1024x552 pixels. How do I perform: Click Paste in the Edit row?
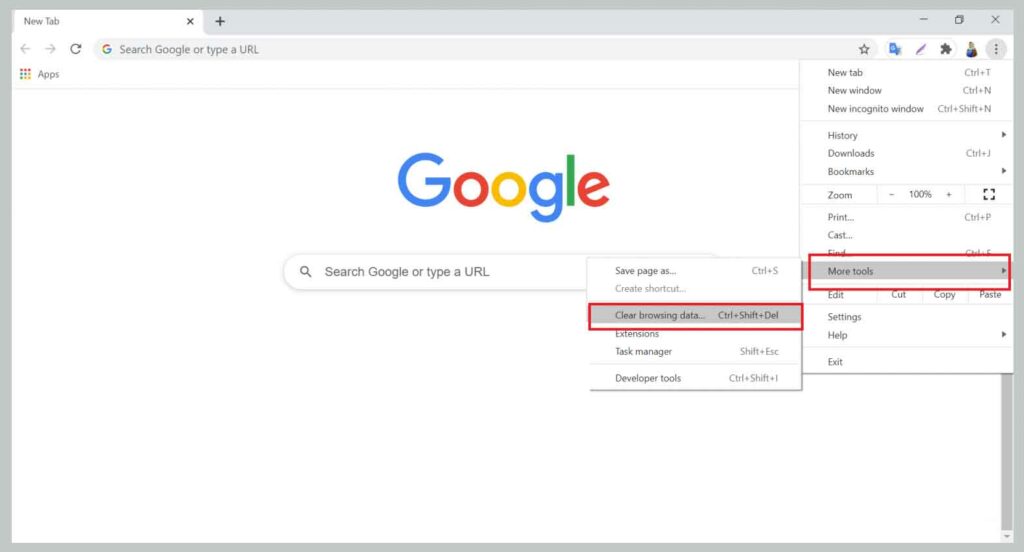click(990, 295)
